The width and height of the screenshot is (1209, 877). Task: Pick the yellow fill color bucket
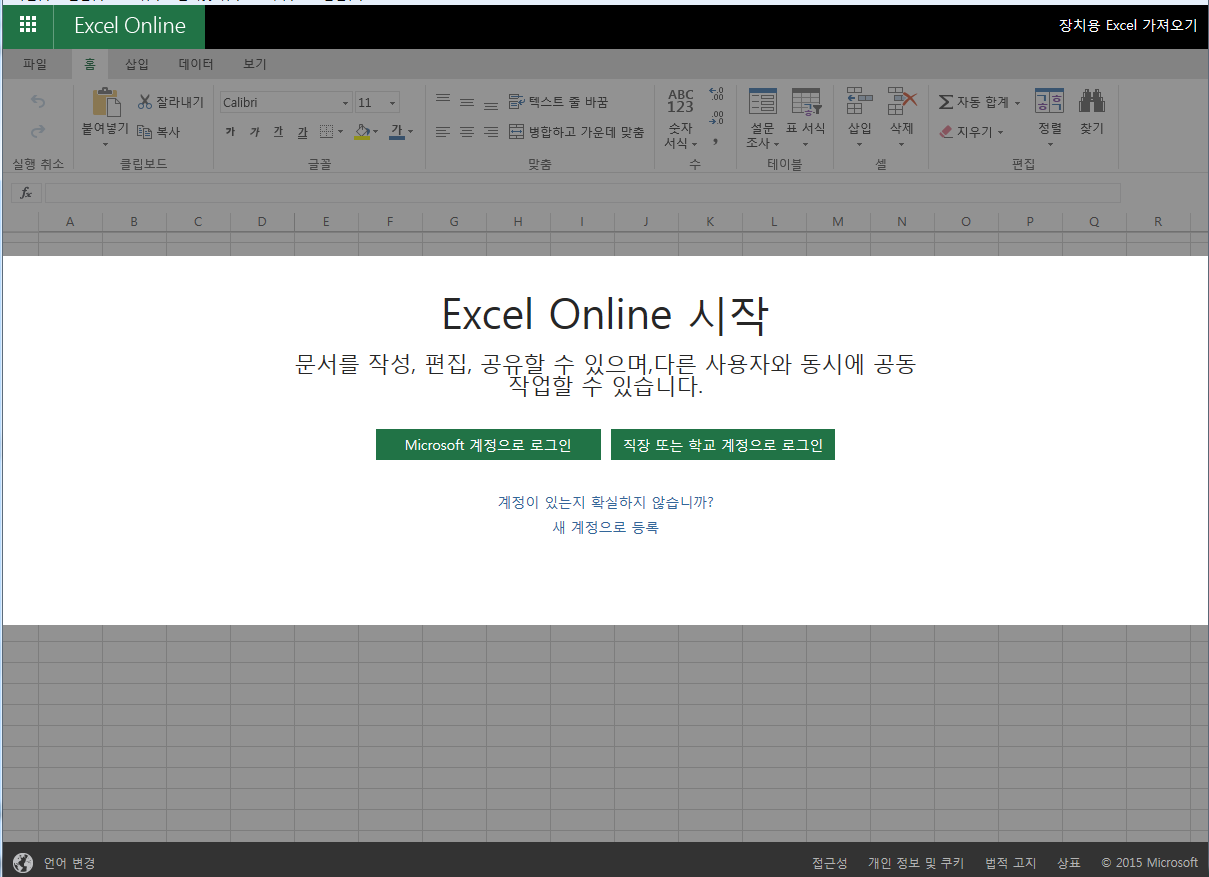click(362, 131)
